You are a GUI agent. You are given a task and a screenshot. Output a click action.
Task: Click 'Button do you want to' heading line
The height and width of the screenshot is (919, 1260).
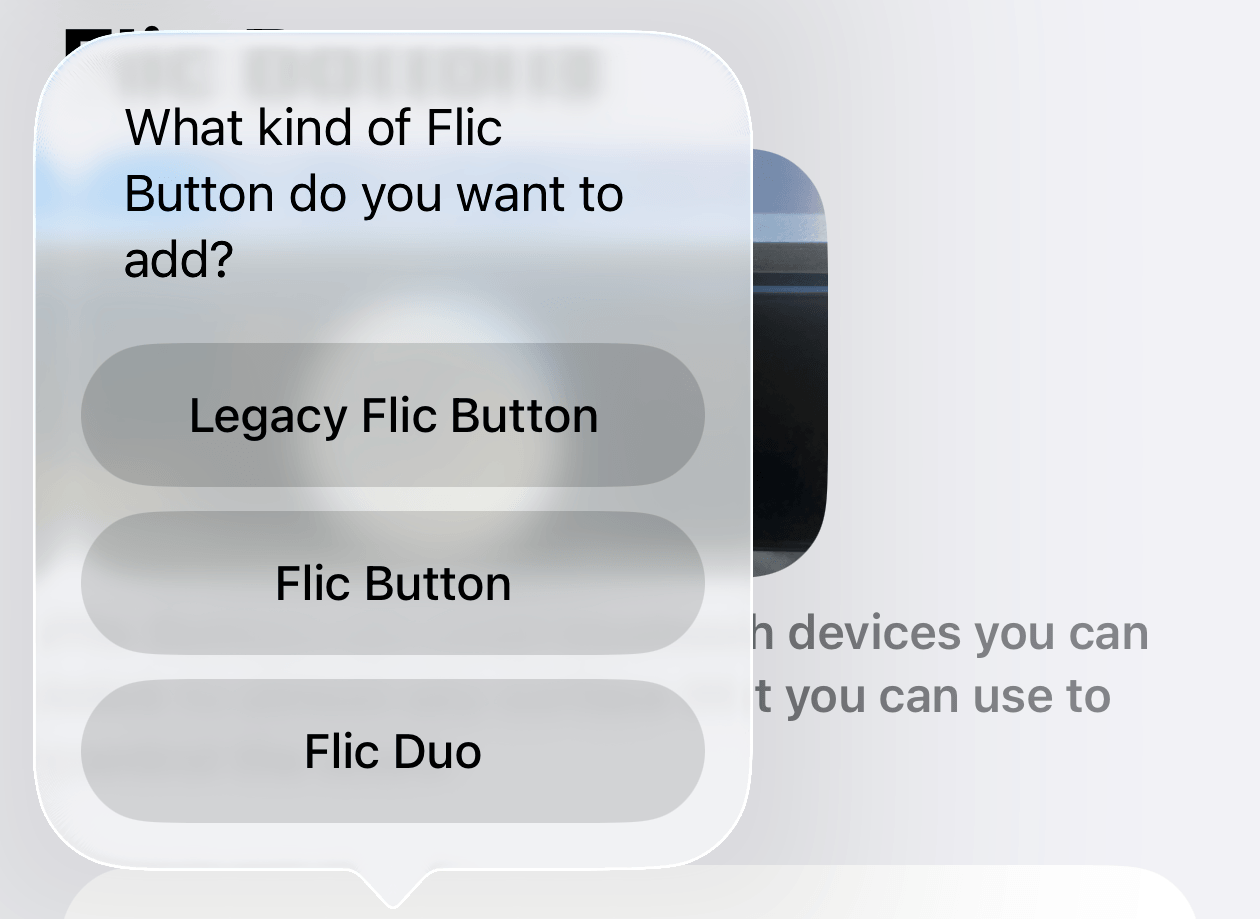tap(374, 194)
